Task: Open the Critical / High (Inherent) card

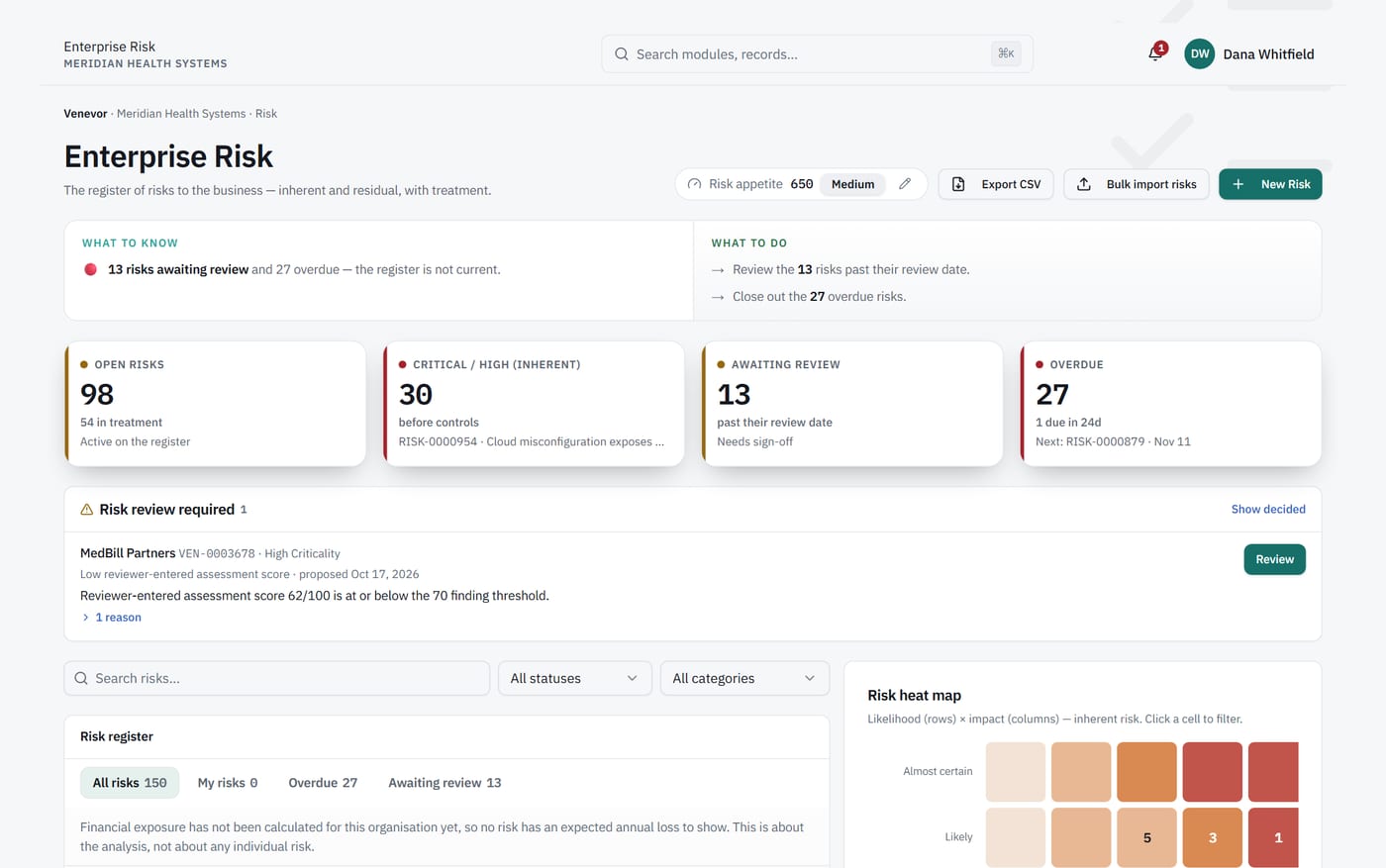Action: pyautogui.click(x=534, y=404)
